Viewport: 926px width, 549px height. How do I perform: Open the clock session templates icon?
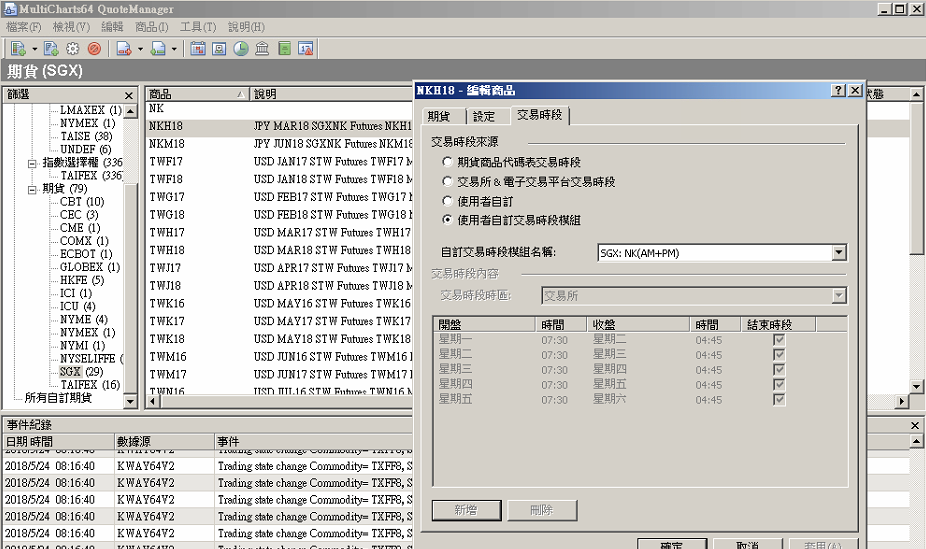click(x=241, y=48)
